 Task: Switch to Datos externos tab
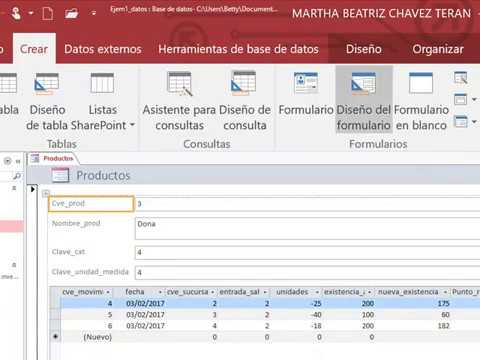(x=103, y=49)
